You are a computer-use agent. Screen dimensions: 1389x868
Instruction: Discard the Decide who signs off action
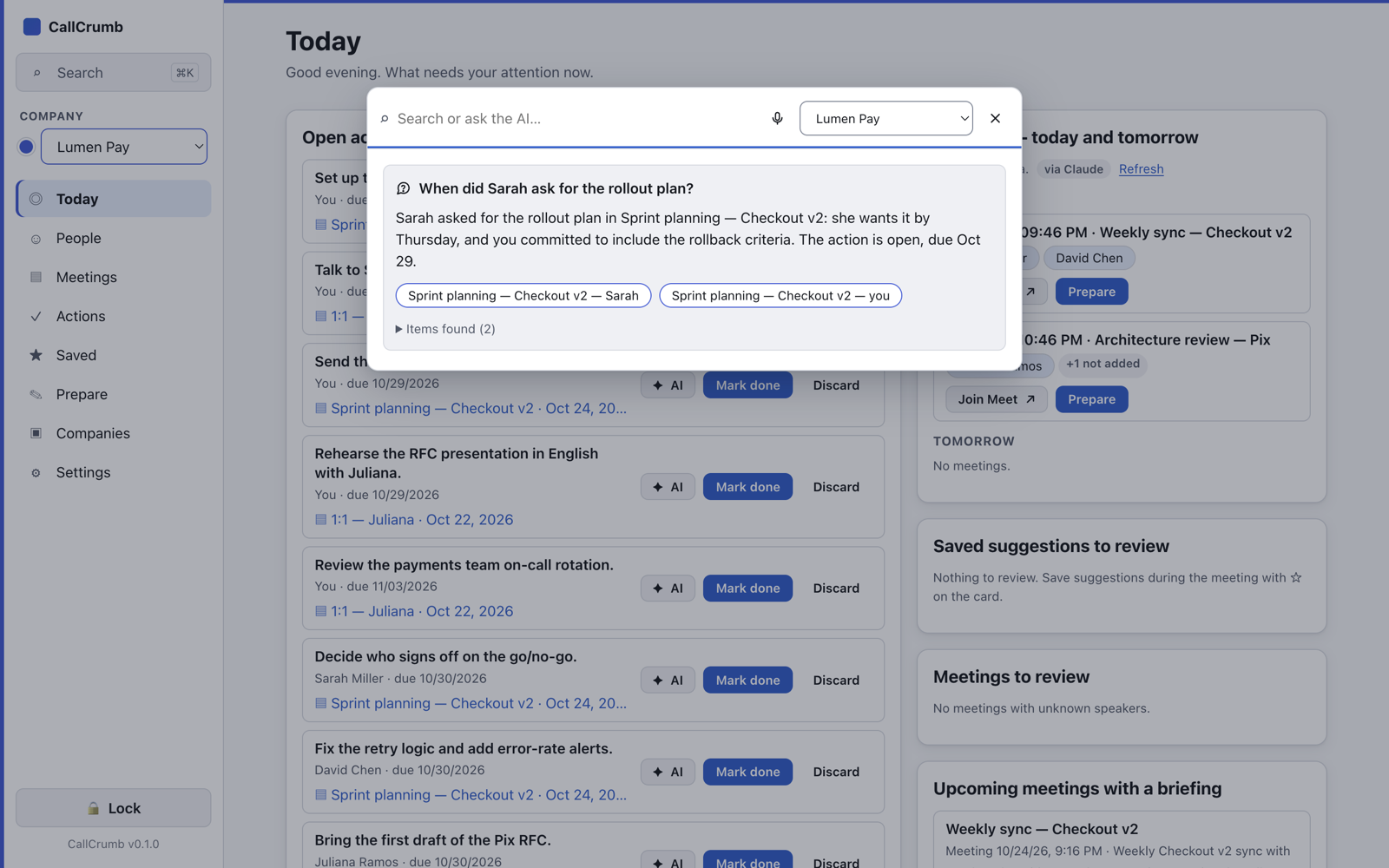(836, 681)
